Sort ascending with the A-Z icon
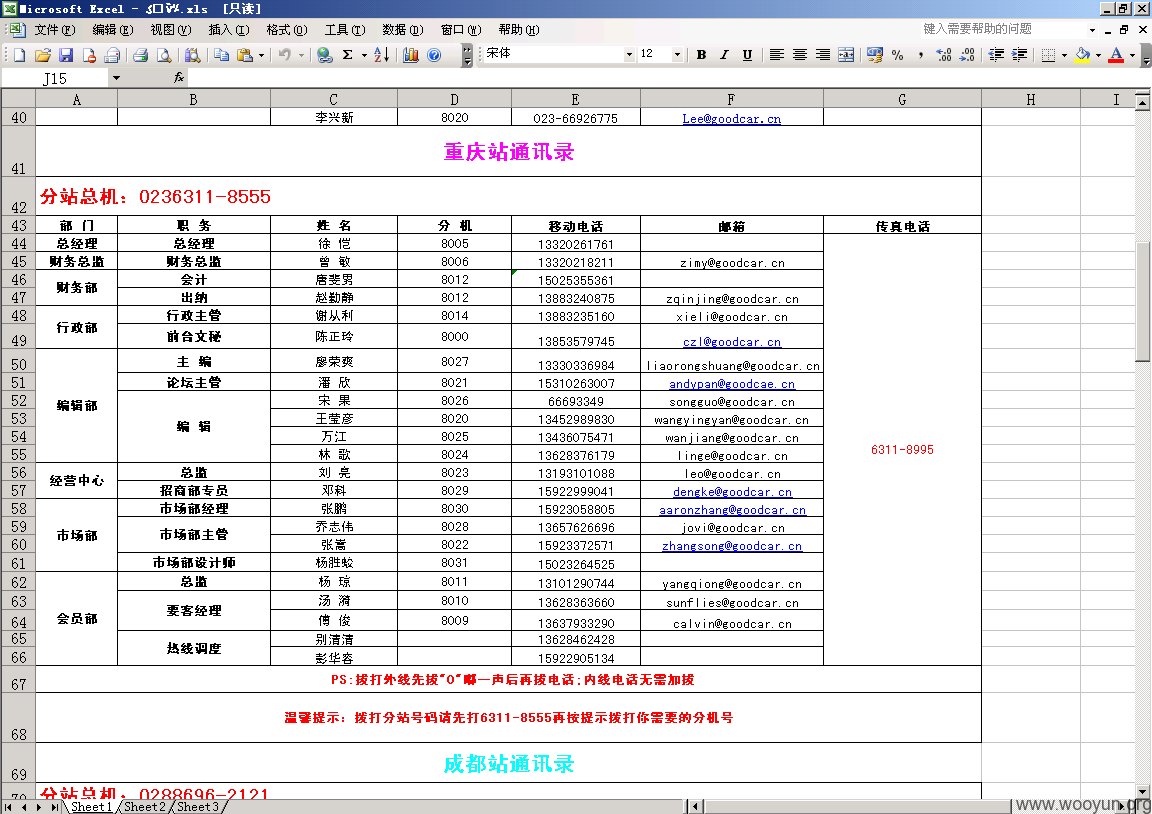Image resolution: width=1152 pixels, height=814 pixels. [381, 55]
